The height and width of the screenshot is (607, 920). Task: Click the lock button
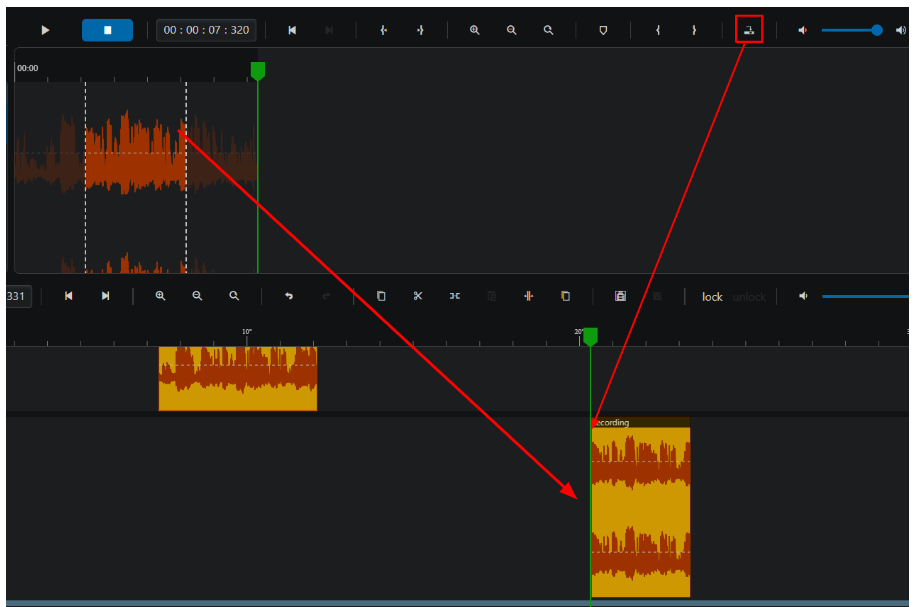tap(712, 297)
